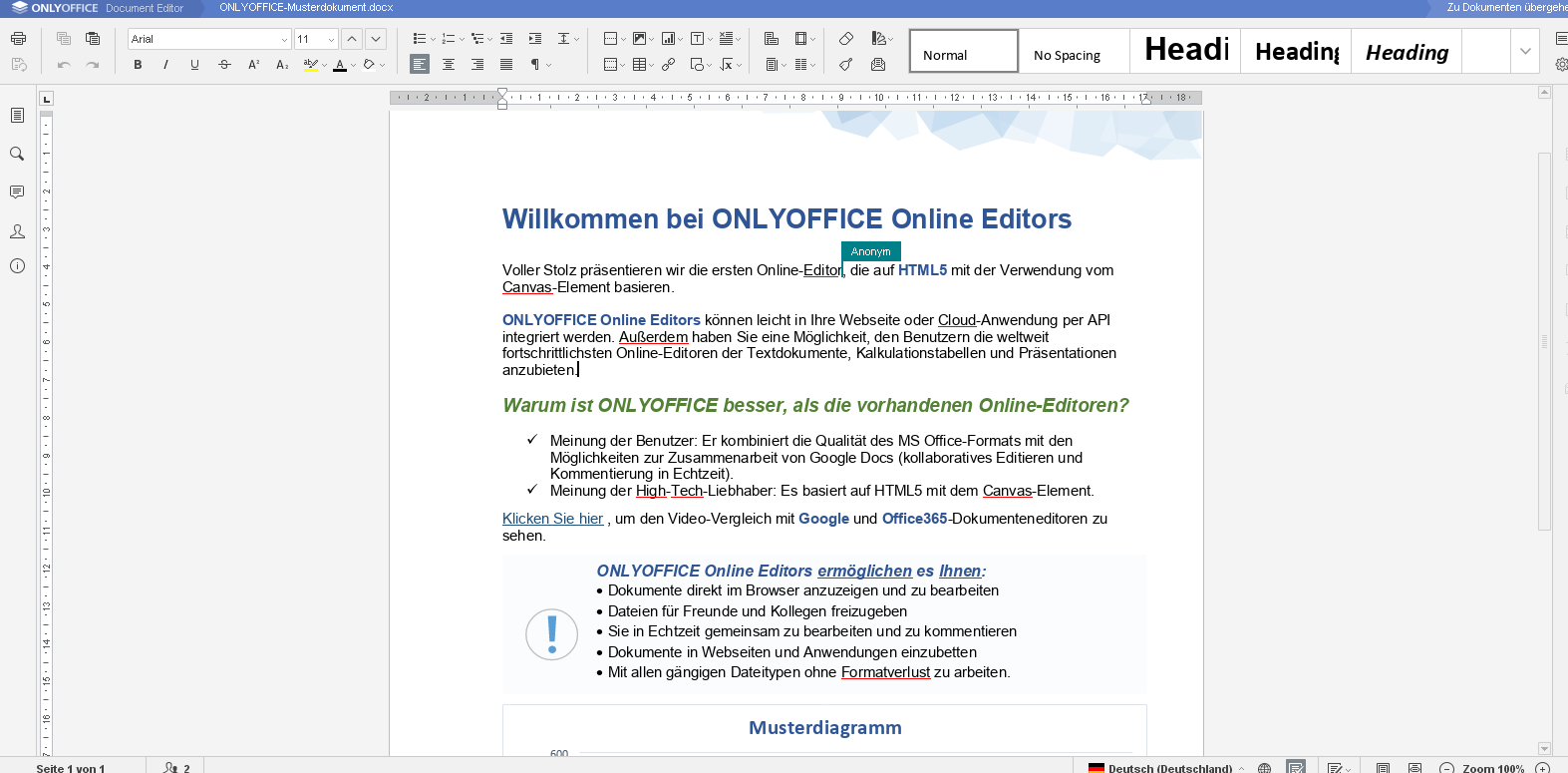The width and height of the screenshot is (1568, 773).
Task: Open the Mail Merge tool
Action: pos(878,65)
